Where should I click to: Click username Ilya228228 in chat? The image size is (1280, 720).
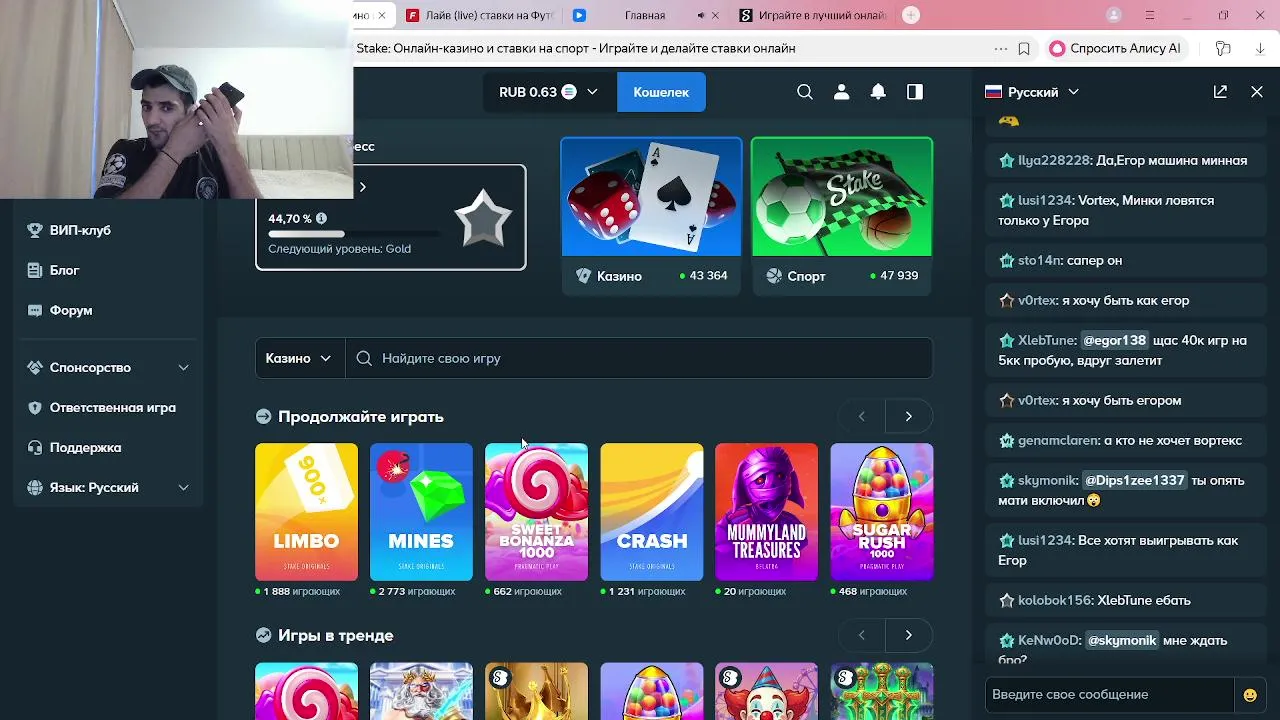click(1054, 160)
